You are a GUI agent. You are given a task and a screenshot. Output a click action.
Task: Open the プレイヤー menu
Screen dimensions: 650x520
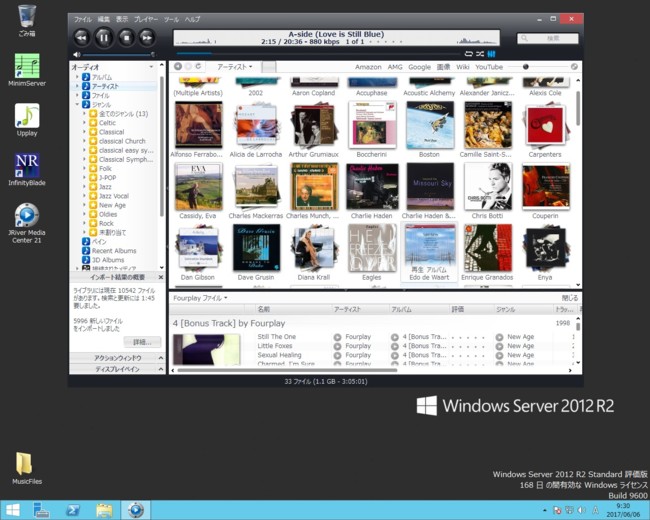click(146, 19)
